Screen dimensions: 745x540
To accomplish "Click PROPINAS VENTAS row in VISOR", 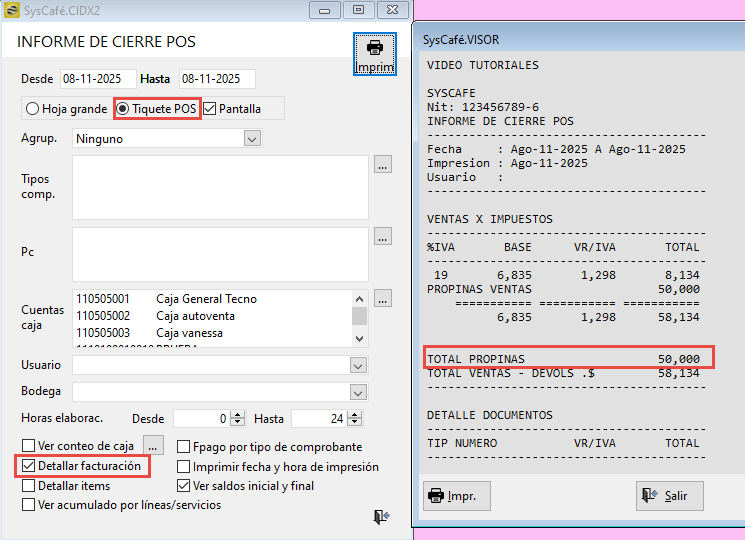I will click(x=564, y=289).
